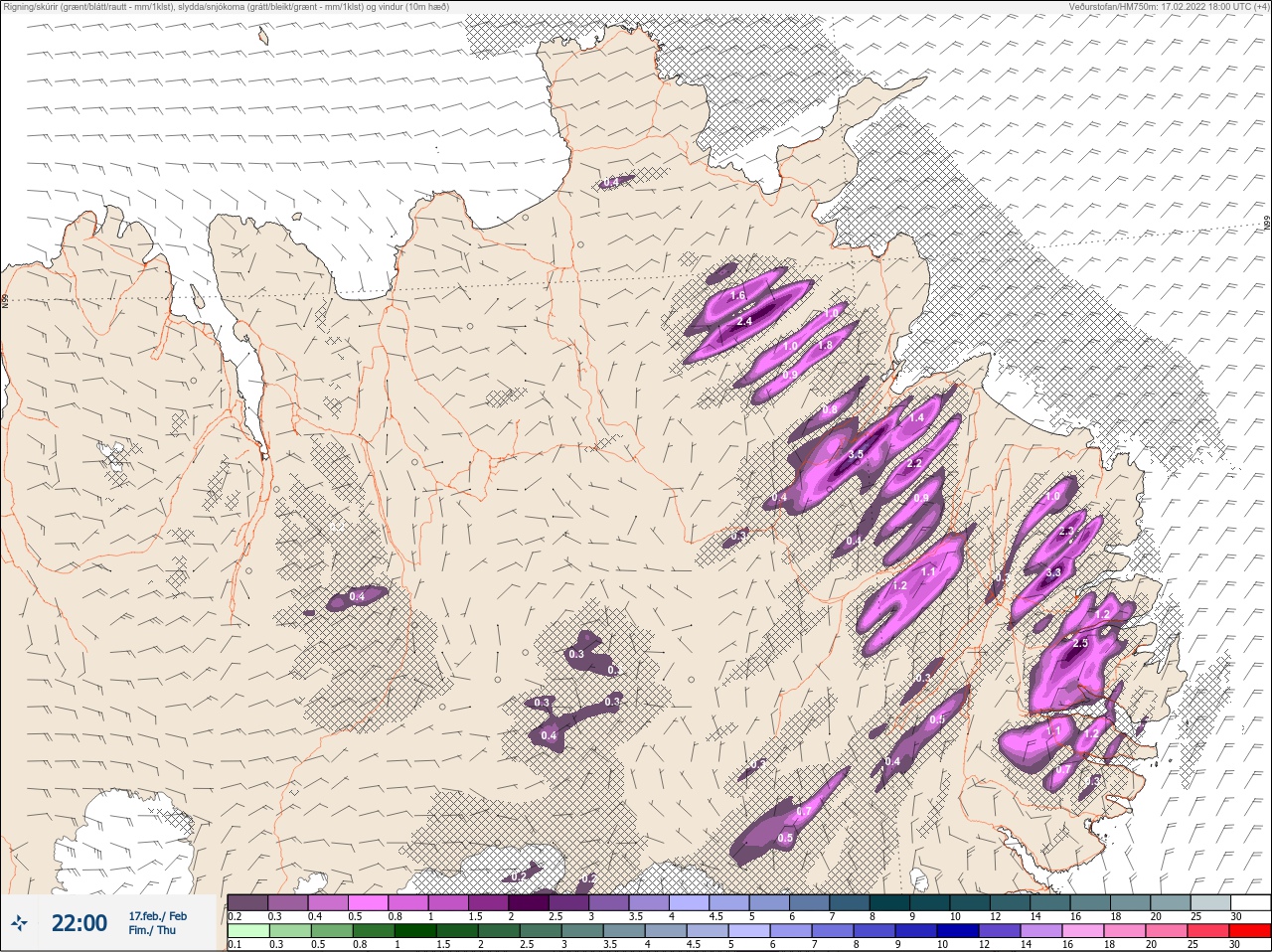Image resolution: width=1272 pixels, height=952 pixels.
Task: Click the 3.3 precipitation value on the map
Action: point(1053,572)
